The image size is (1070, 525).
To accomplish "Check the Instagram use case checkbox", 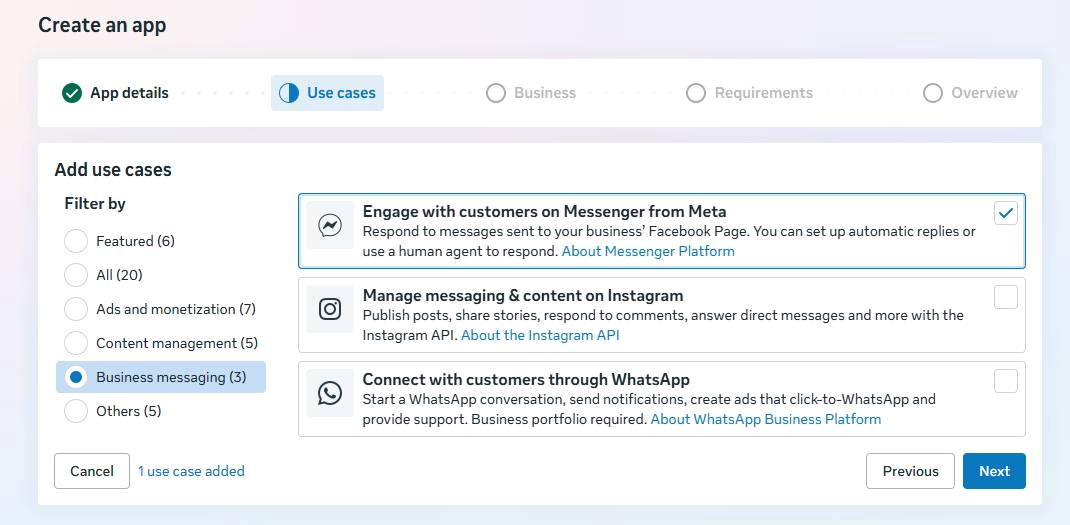I will click(x=1005, y=297).
